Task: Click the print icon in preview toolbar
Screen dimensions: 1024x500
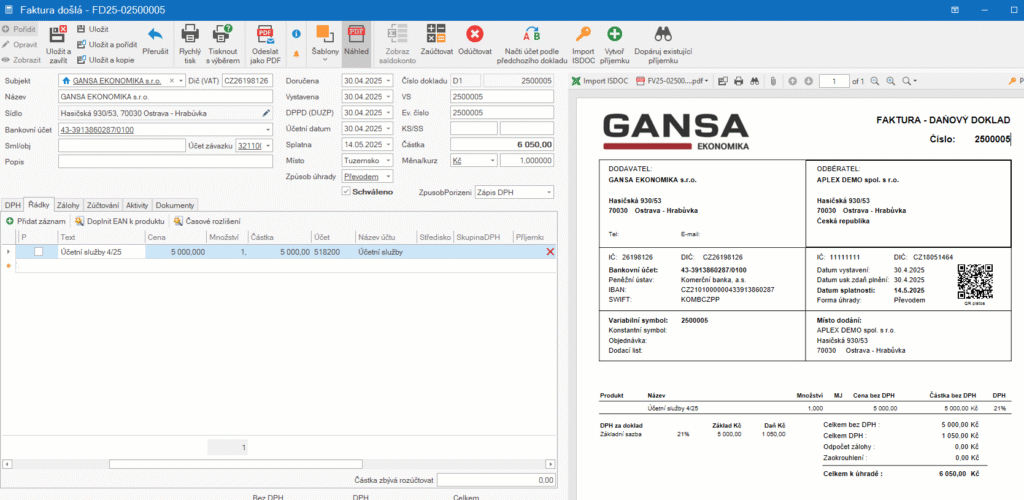Action: tap(739, 81)
